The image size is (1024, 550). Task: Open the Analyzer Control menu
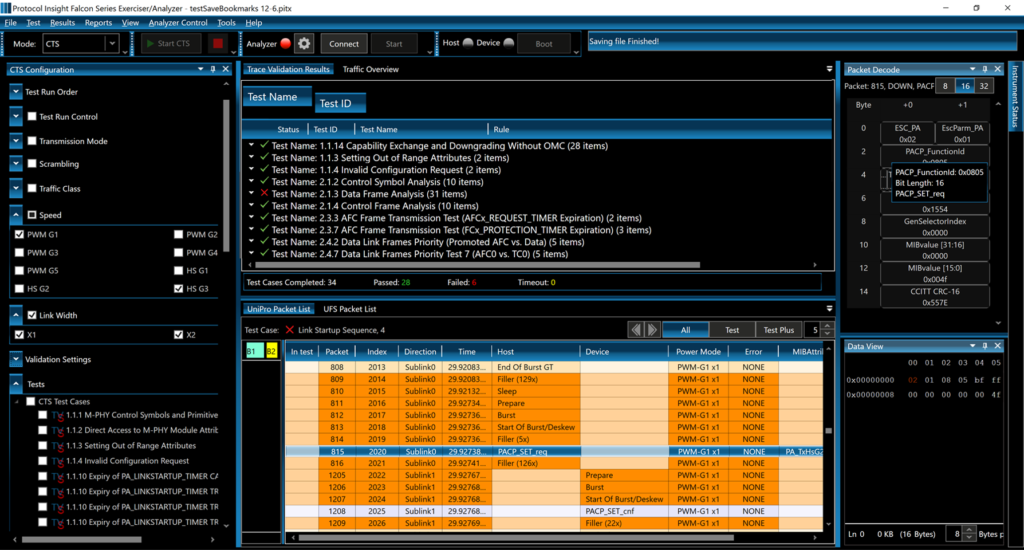(x=178, y=22)
